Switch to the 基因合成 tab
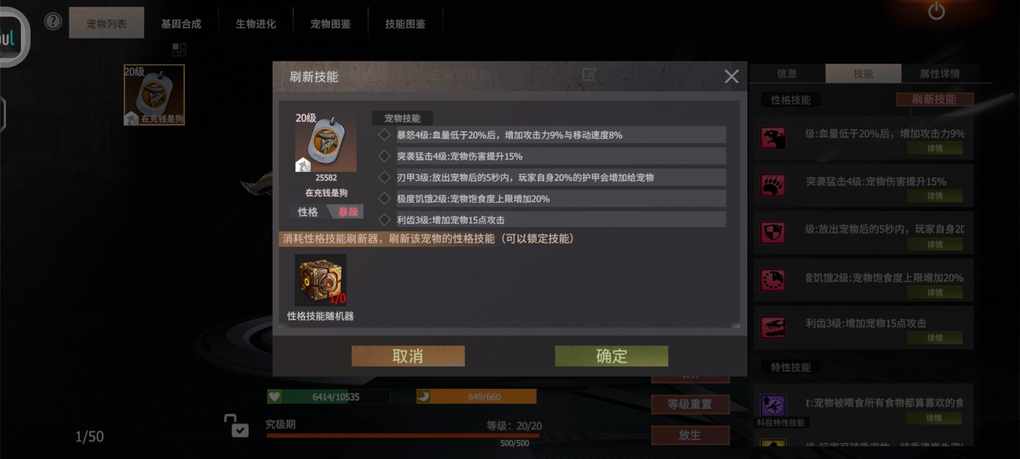The image size is (1020, 459). [181, 23]
